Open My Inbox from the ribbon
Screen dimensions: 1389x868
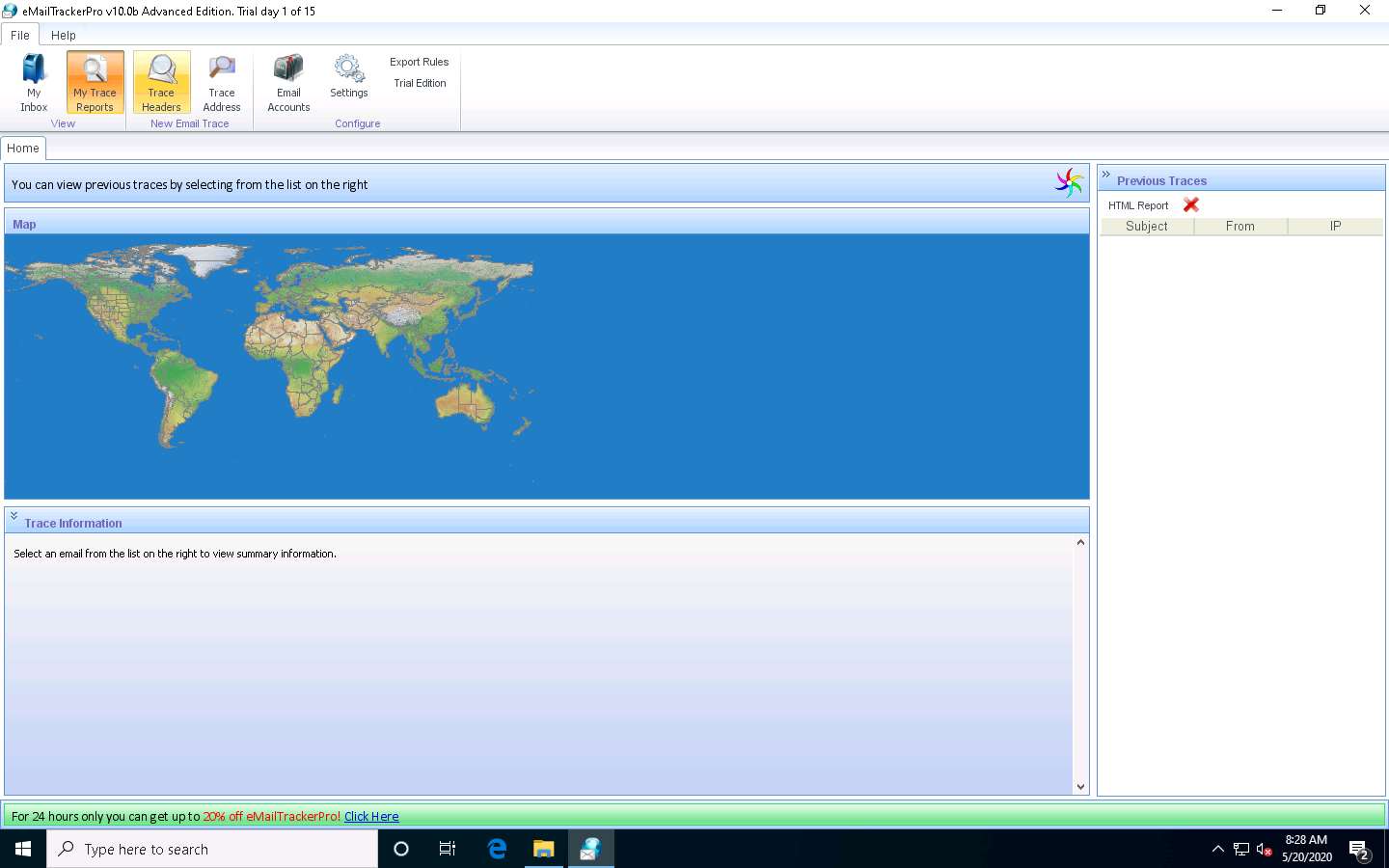[34, 83]
